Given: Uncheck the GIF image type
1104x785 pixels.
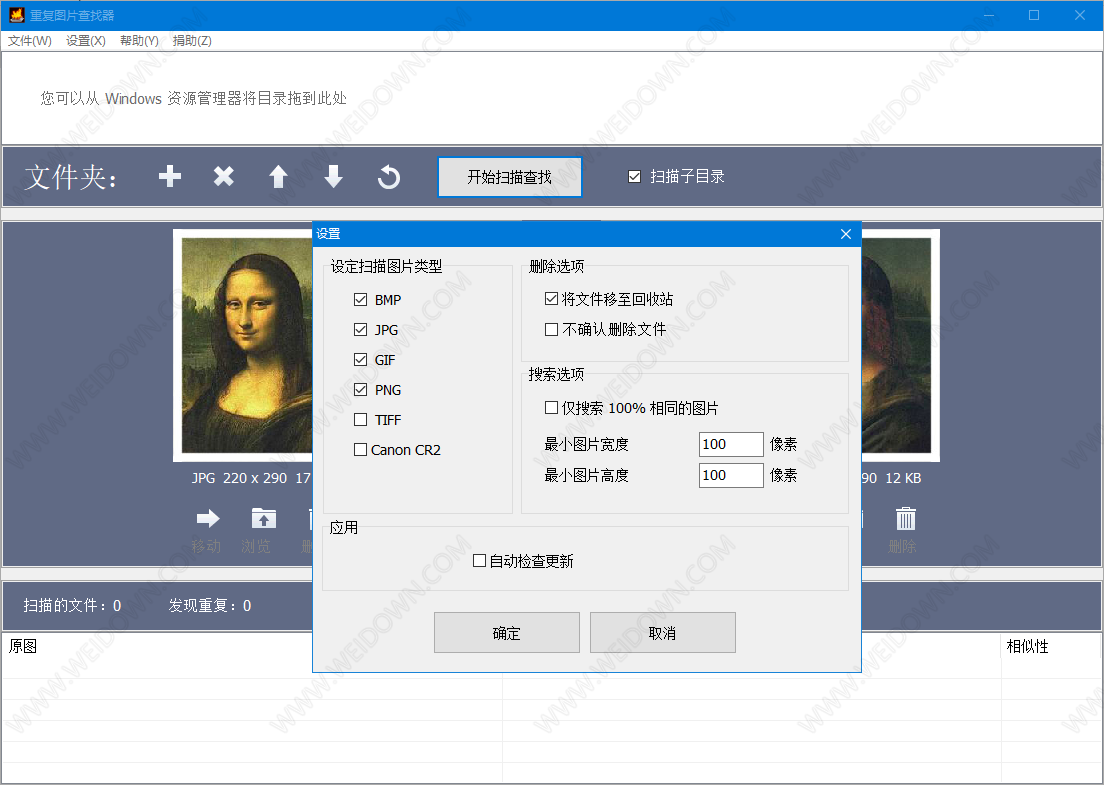Looking at the screenshot, I should pyautogui.click(x=360, y=360).
